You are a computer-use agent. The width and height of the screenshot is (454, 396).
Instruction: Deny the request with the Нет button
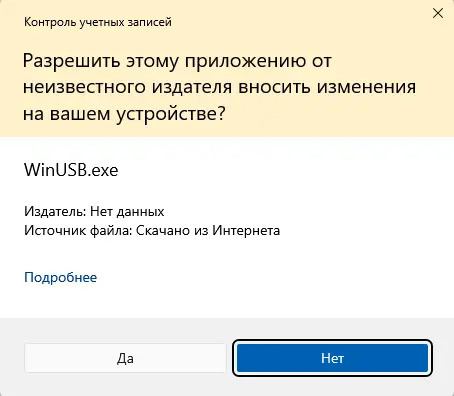(x=332, y=358)
